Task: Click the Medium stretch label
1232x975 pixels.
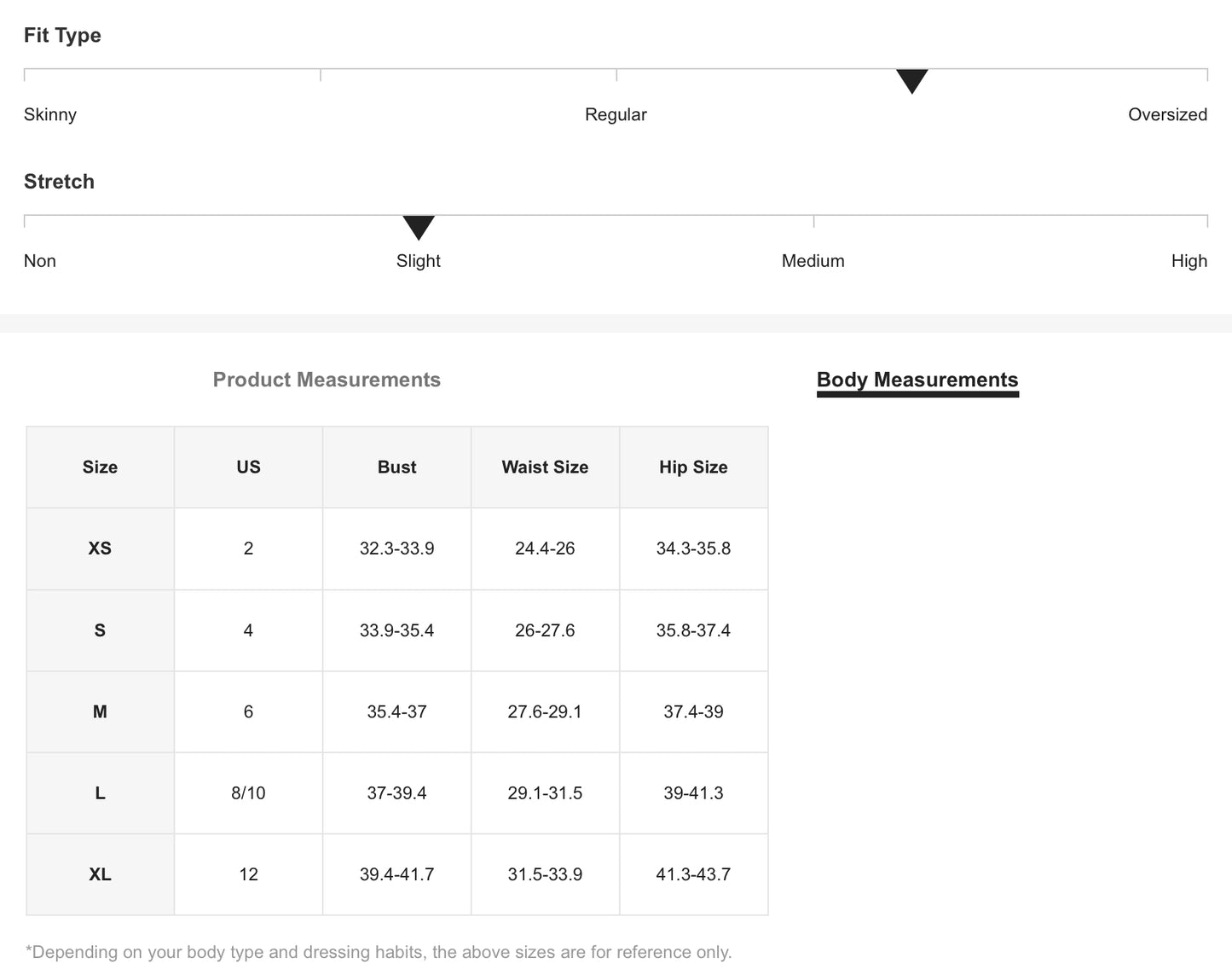Action: pyautogui.click(x=813, y=261)
